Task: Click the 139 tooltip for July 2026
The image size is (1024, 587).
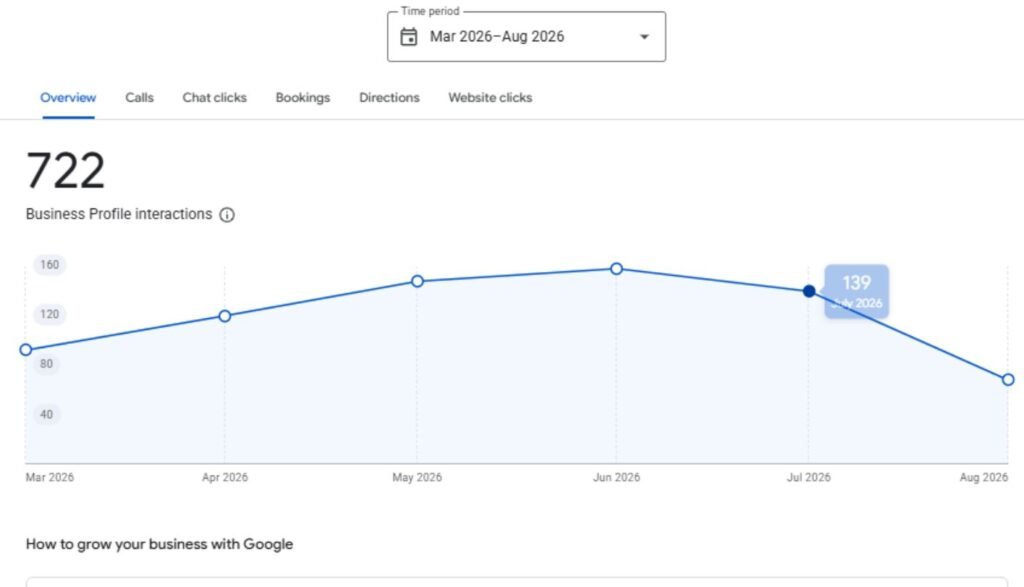Action: point(856,291)
